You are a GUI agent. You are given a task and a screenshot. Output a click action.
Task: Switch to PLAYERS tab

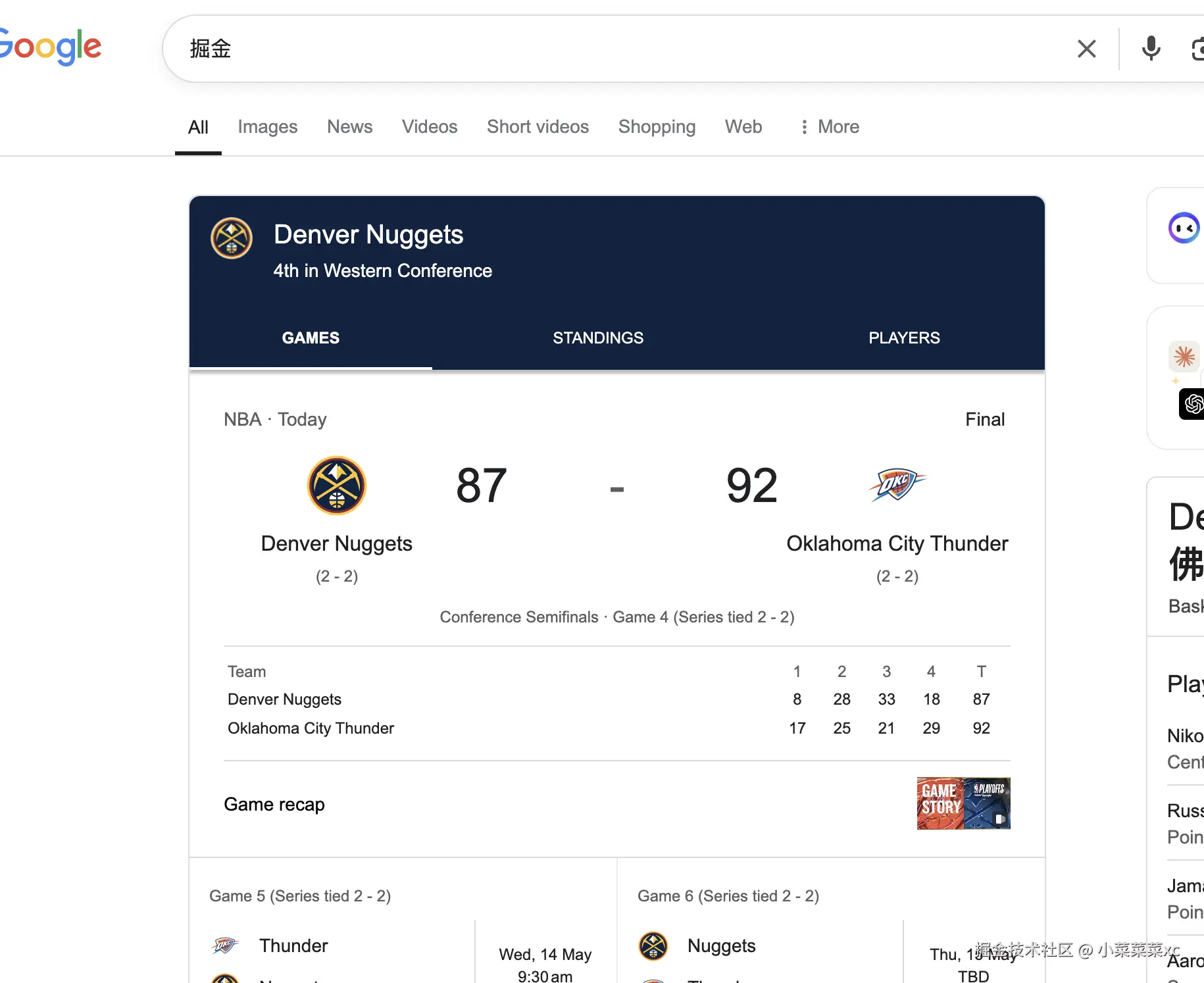pyautogui.click(x=904, y=338)
